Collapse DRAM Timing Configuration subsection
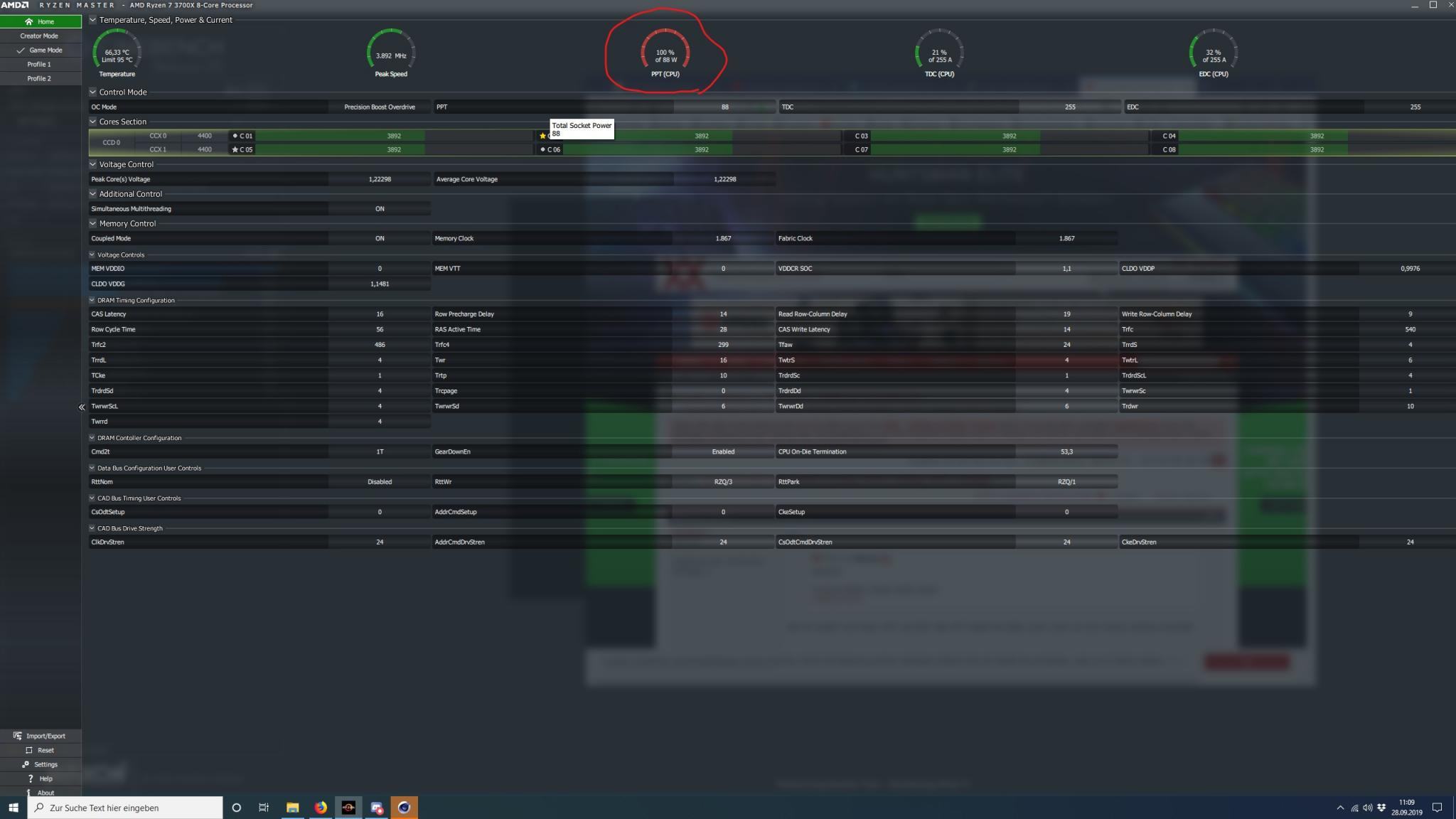 tap(92, 300)
